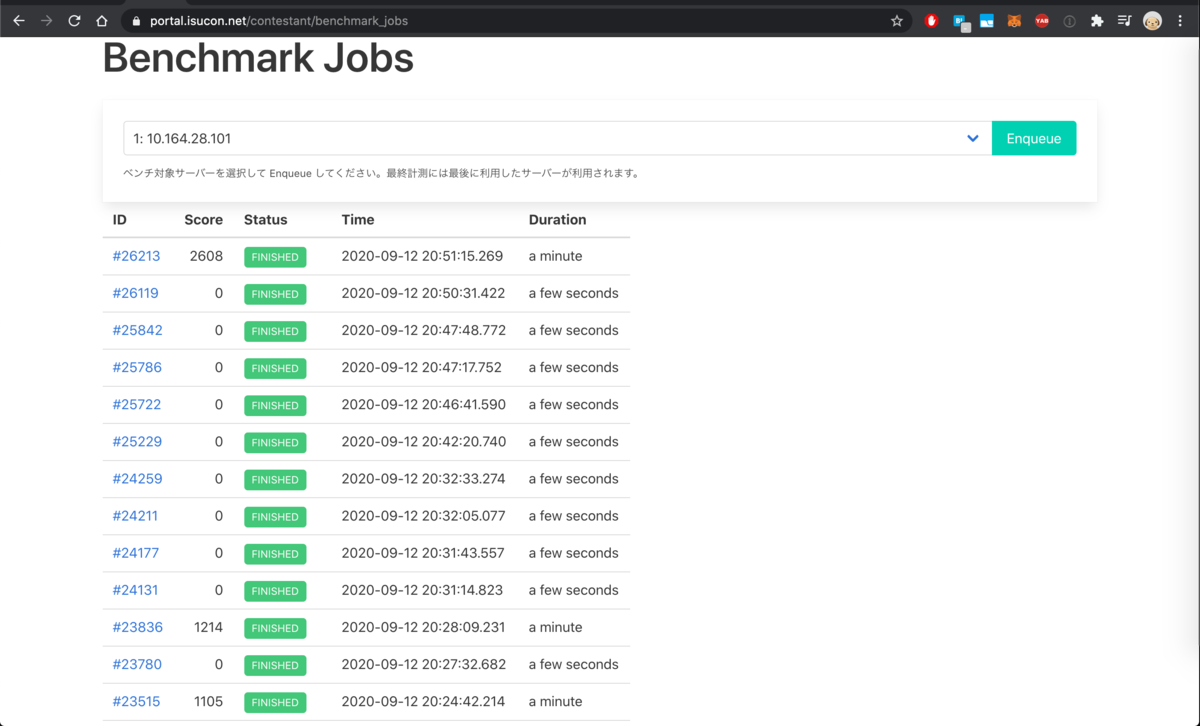
Task: Open the blue B! extension with badge
Action: pos(960,21)
